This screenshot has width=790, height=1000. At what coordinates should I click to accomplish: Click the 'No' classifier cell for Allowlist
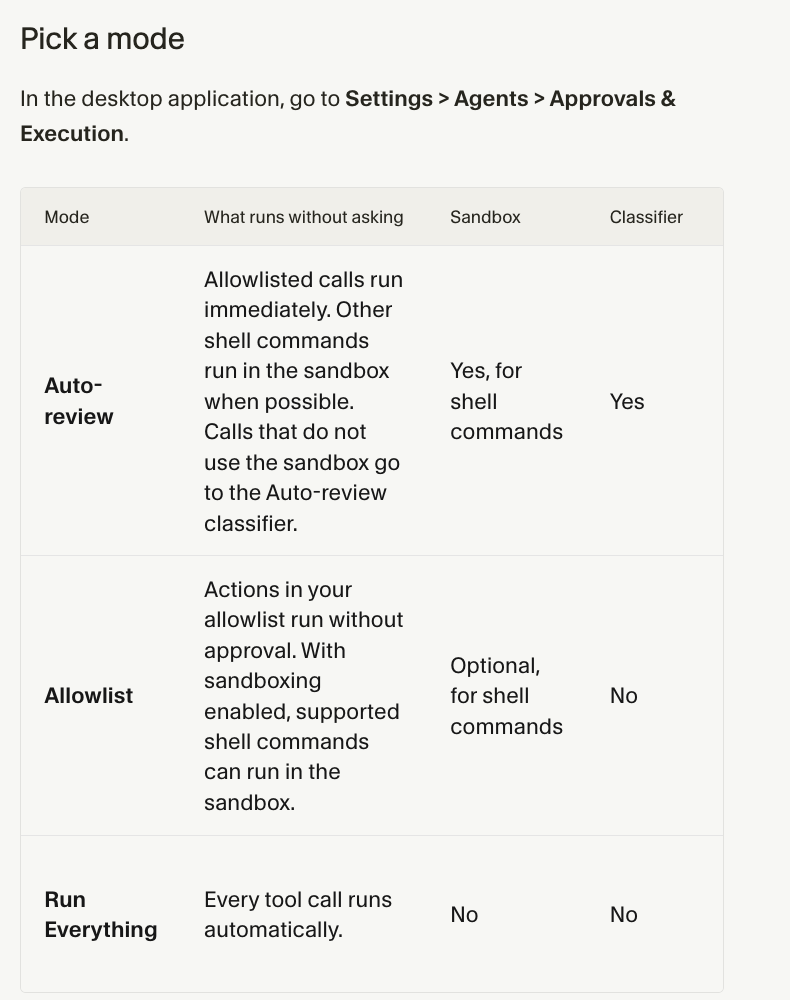pos(624,695)
